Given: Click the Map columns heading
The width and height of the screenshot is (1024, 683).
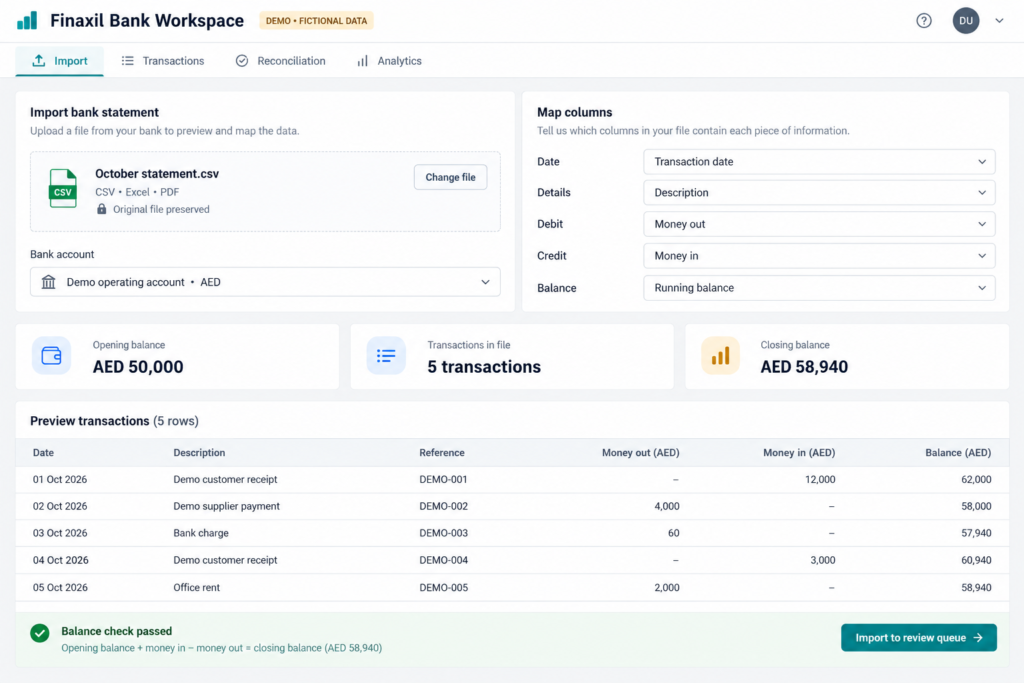Looking at the screenshot, I should tap(575, 112).
